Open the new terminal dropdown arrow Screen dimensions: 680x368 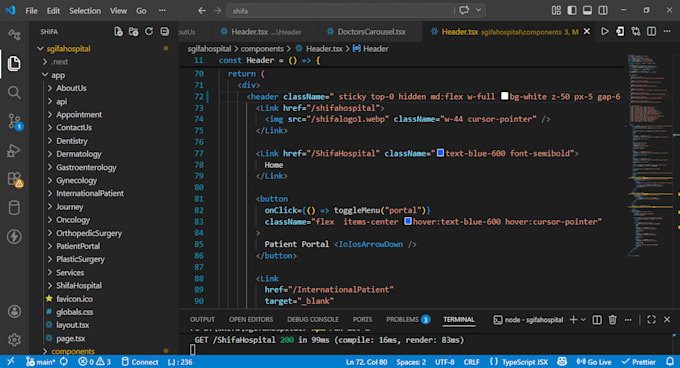(583, 320)
